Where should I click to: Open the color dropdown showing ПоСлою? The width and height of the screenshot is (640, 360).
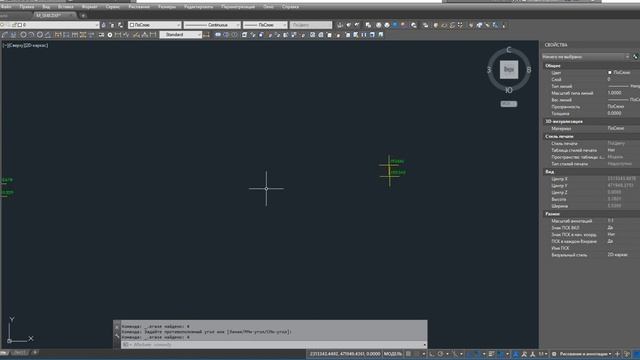[x=155, y=25]
